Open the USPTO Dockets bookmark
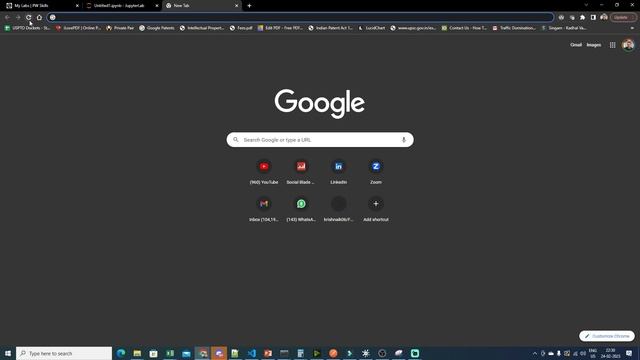The height and width of the screenshot is (360, 640). (27, 28)
